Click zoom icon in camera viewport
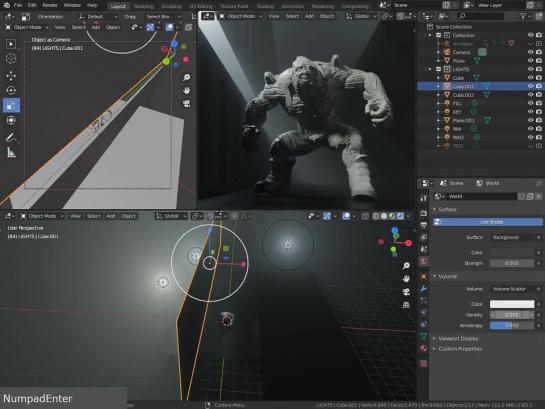The height and width of the screenshot is (409, 545). (187, 77)
